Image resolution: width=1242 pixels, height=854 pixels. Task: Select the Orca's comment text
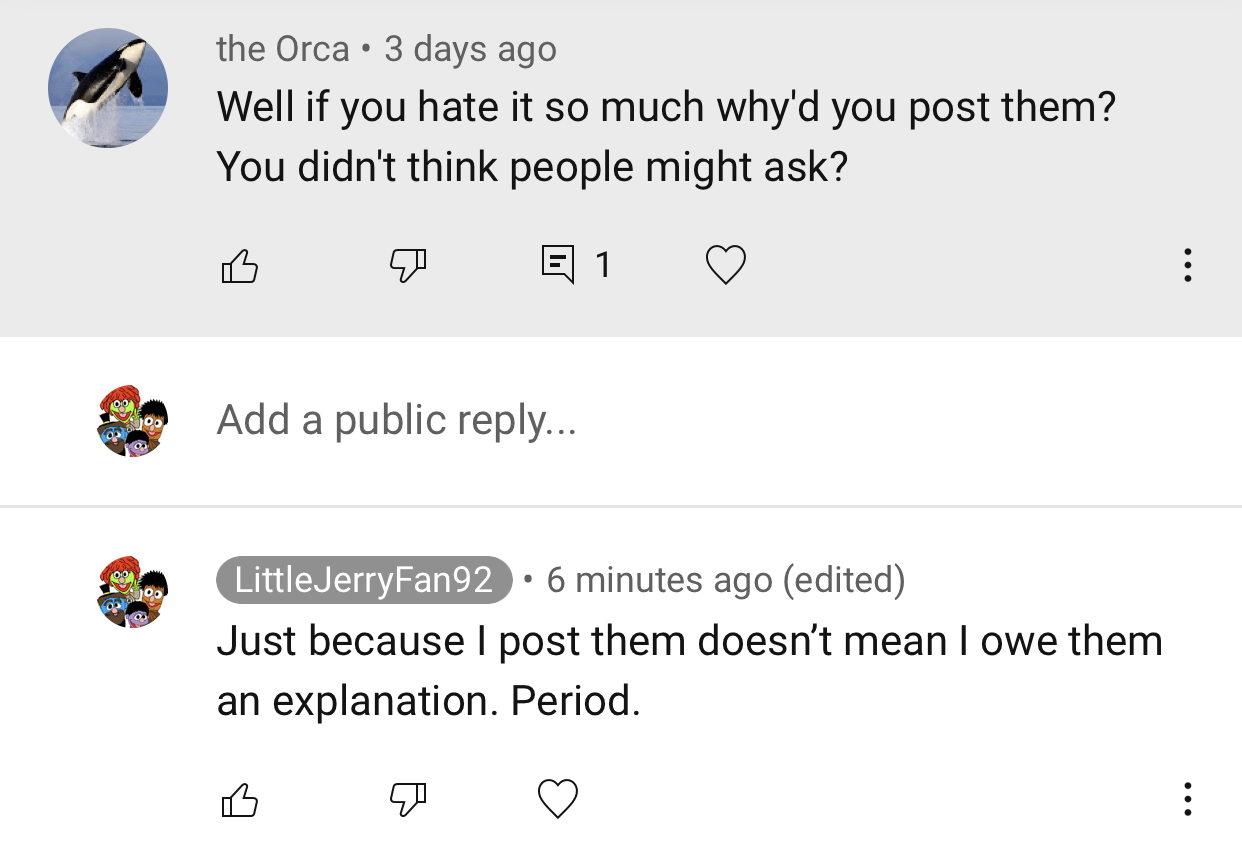pos(666,136)
